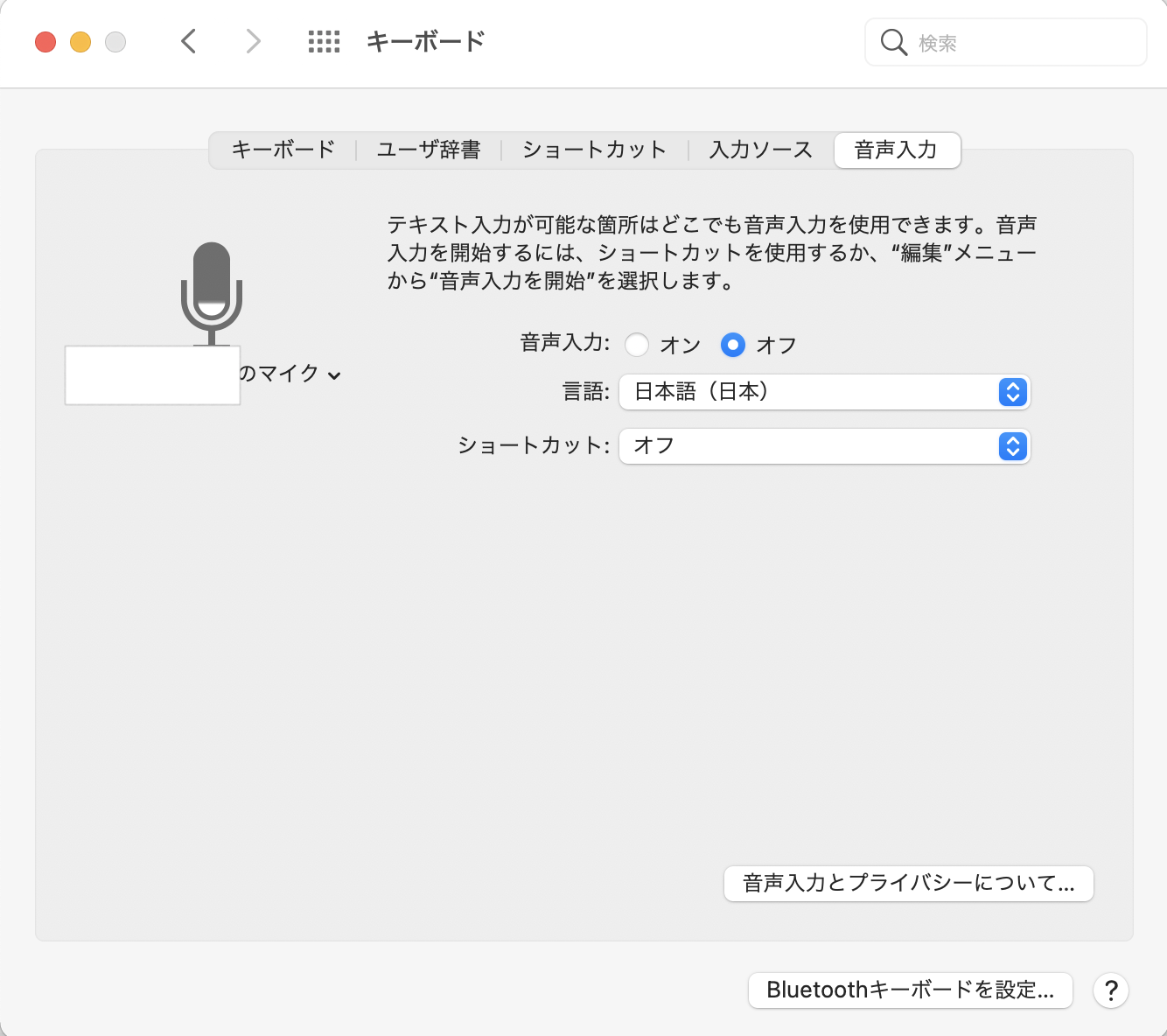The image size is (1167, 1036).
Task: Click the search magnifier icon
Action: [893, 42]
